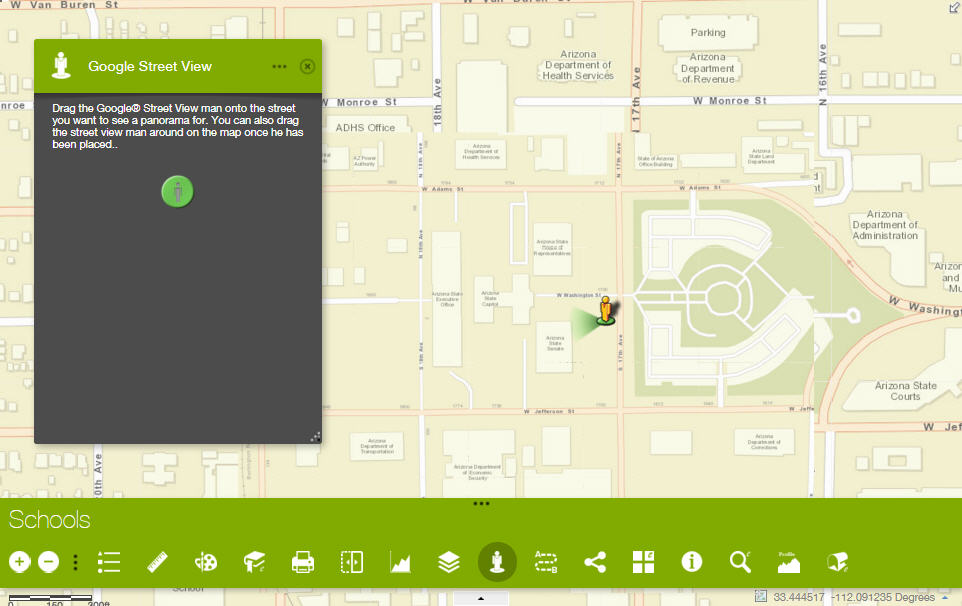Click the Parking building label
The height and width of the screenshot is (606, 962).
tap(708, 33)
